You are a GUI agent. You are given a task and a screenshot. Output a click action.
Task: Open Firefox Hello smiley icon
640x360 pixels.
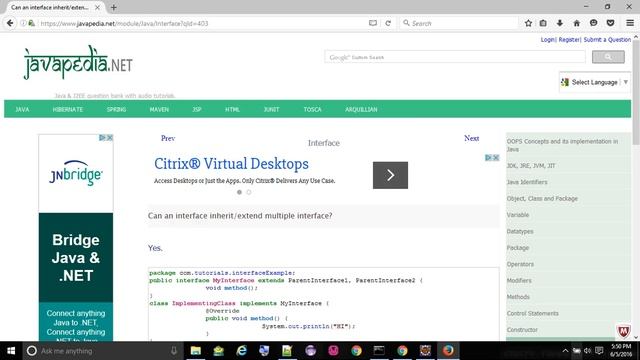click(593, 23)
